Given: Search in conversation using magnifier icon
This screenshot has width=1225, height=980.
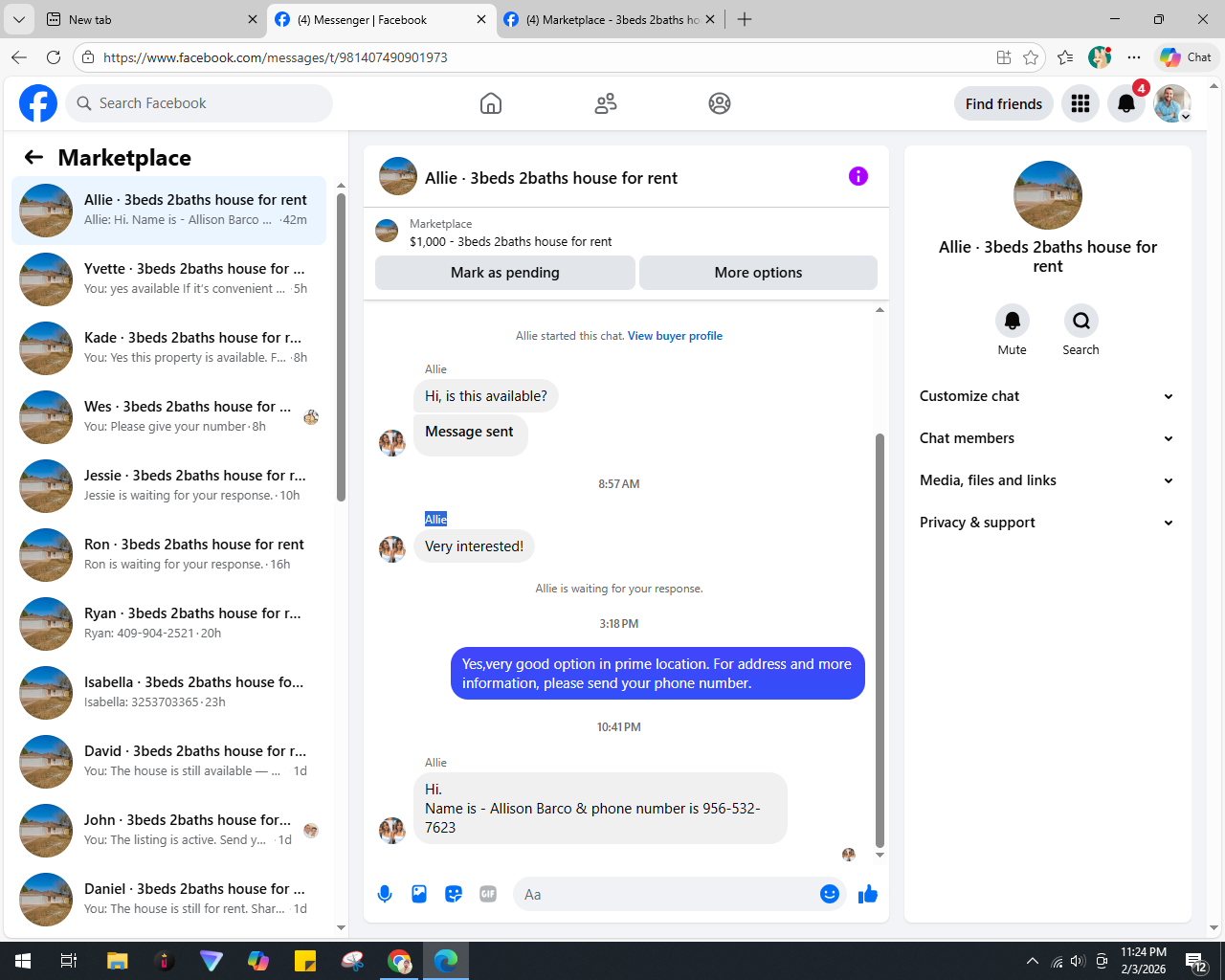Looking at the screenshot, I should coord(1081,321).
